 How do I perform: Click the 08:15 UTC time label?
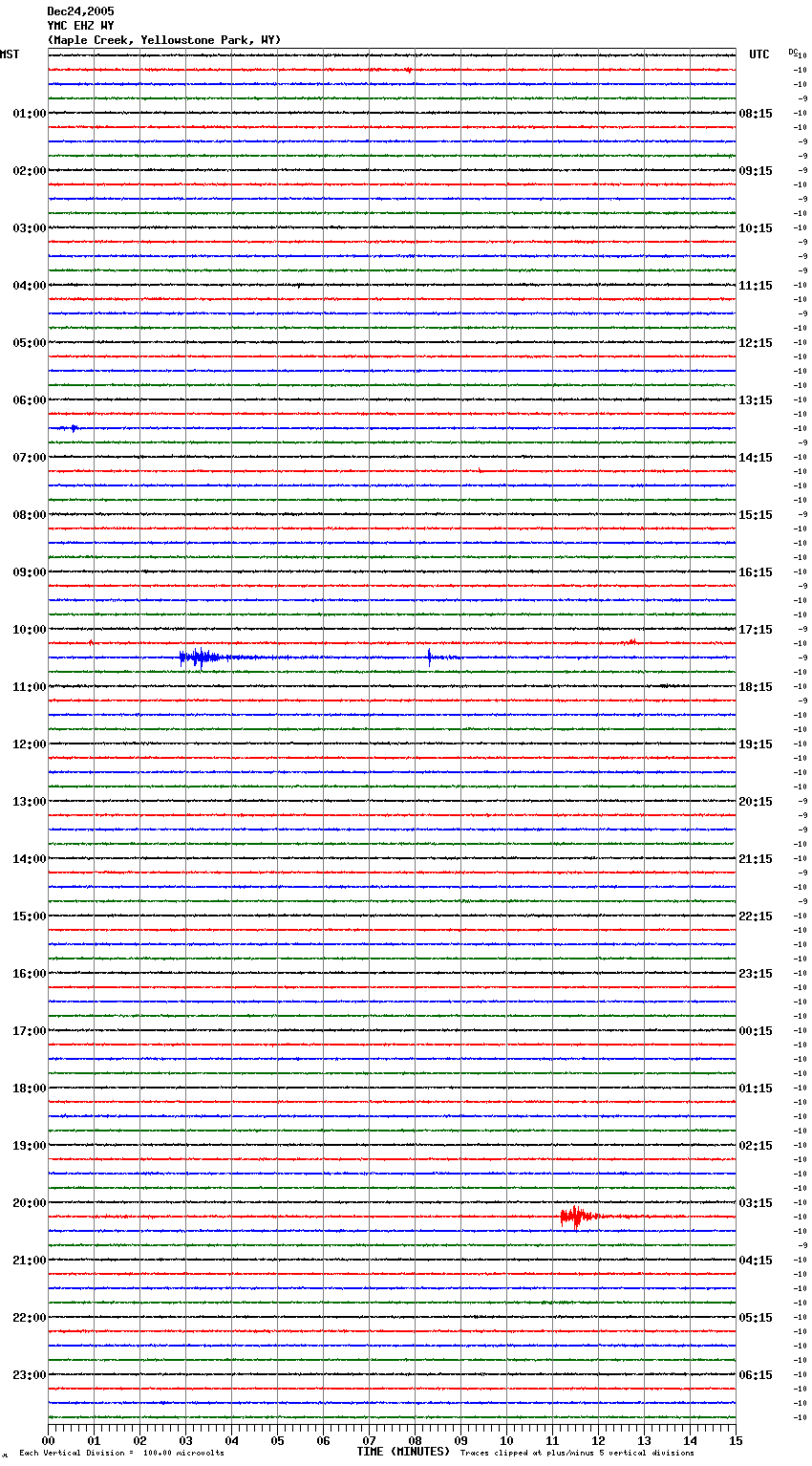[756, 113]
